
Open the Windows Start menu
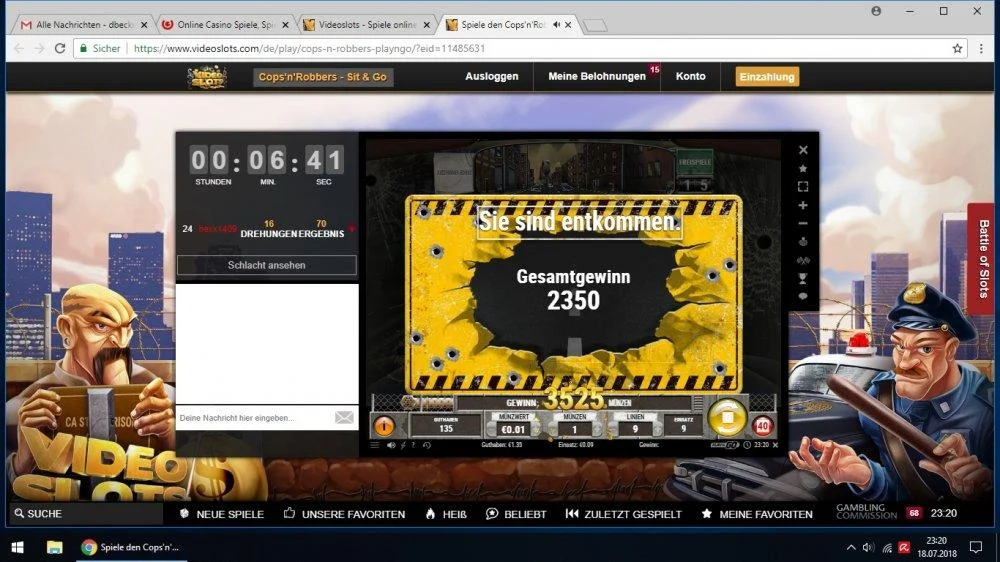tap(17, 547)
